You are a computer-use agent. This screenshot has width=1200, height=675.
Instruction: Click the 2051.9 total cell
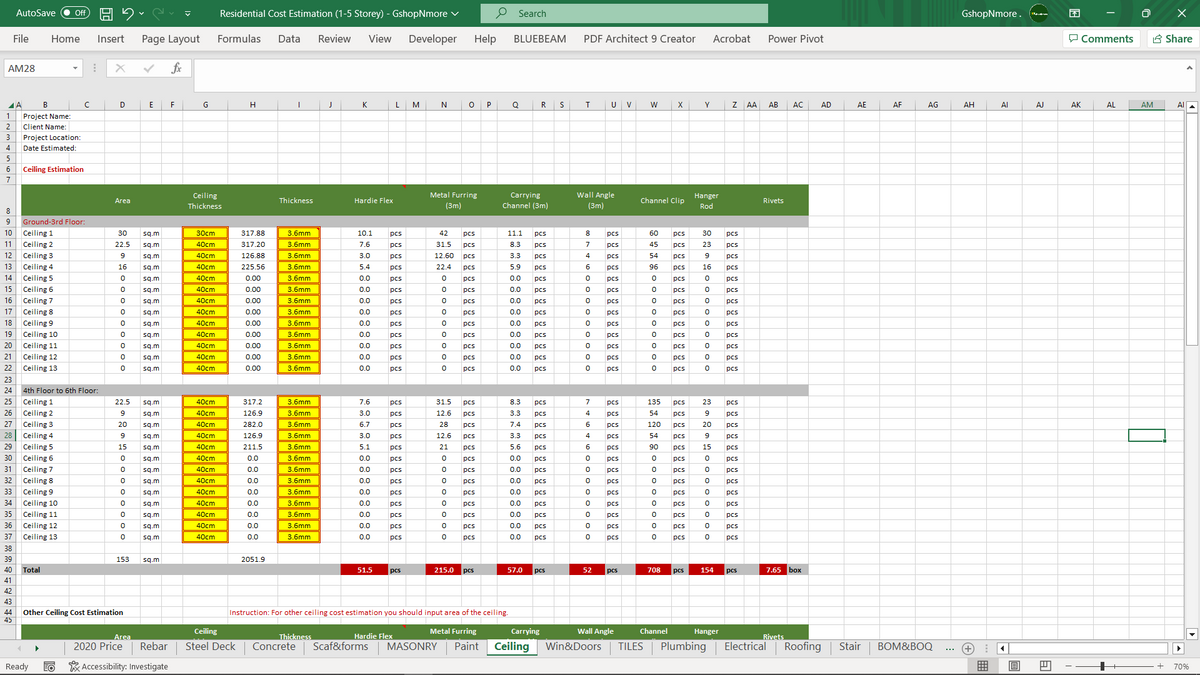click(253, 558)
